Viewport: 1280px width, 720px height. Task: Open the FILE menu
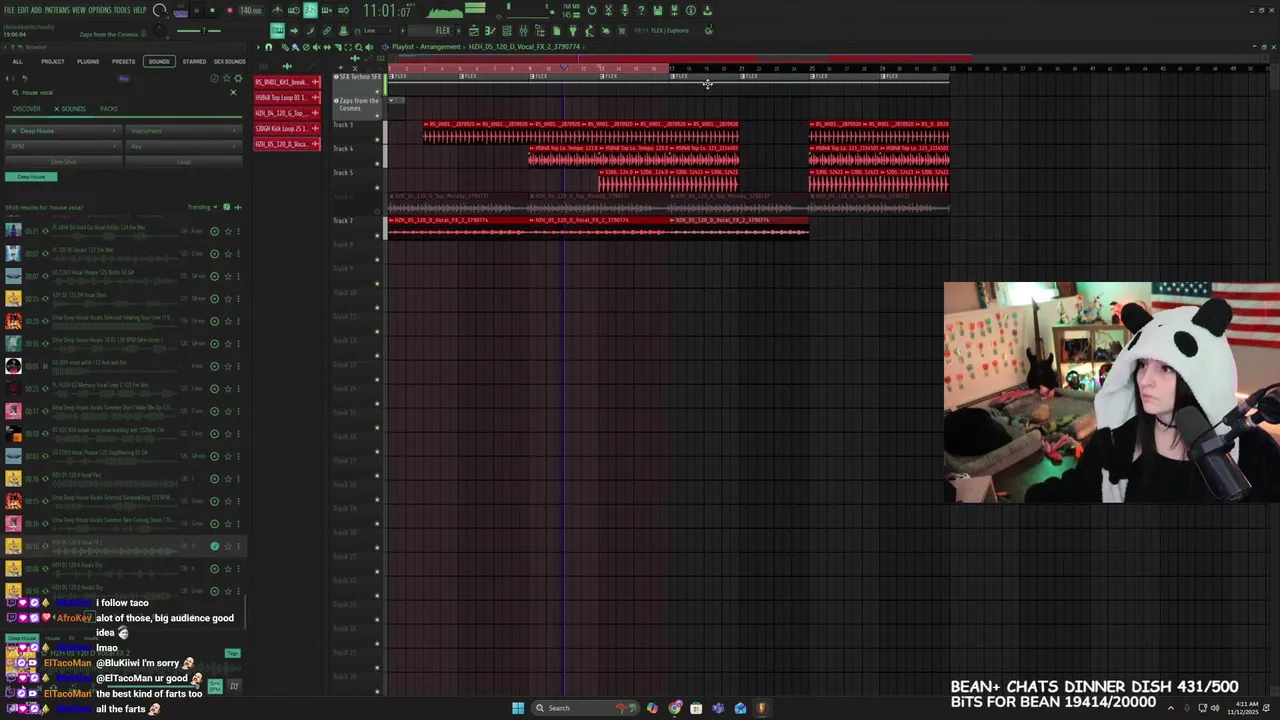point(9,10)
